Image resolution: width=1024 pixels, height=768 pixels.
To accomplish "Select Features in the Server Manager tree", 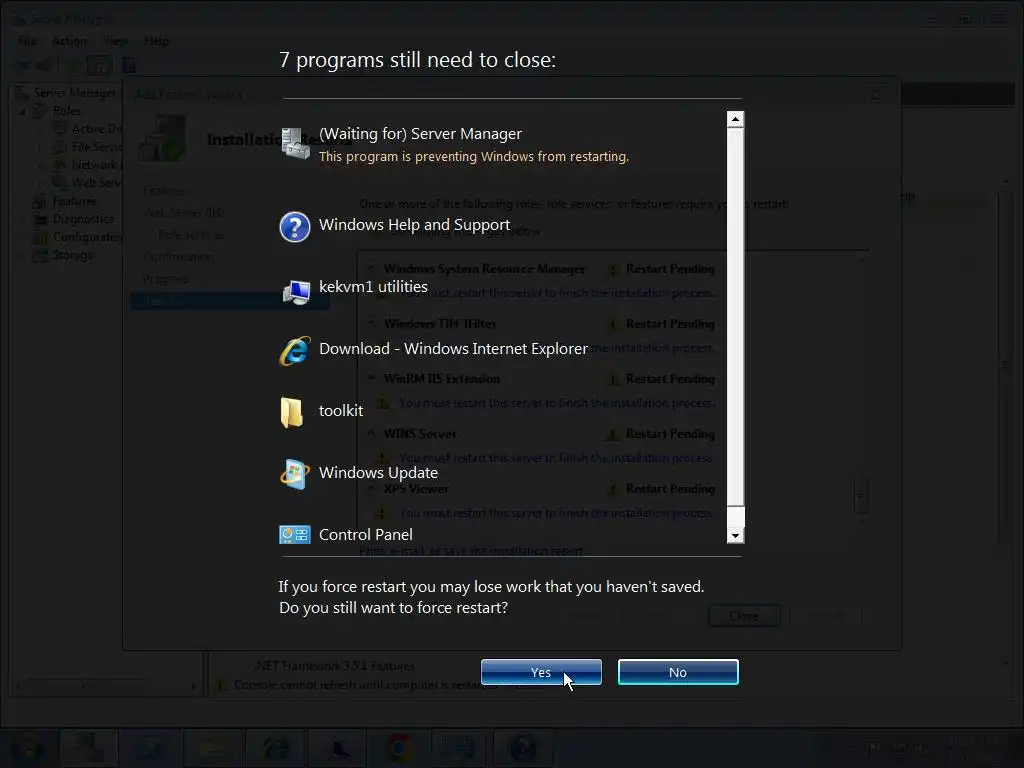I will [74, 201].
